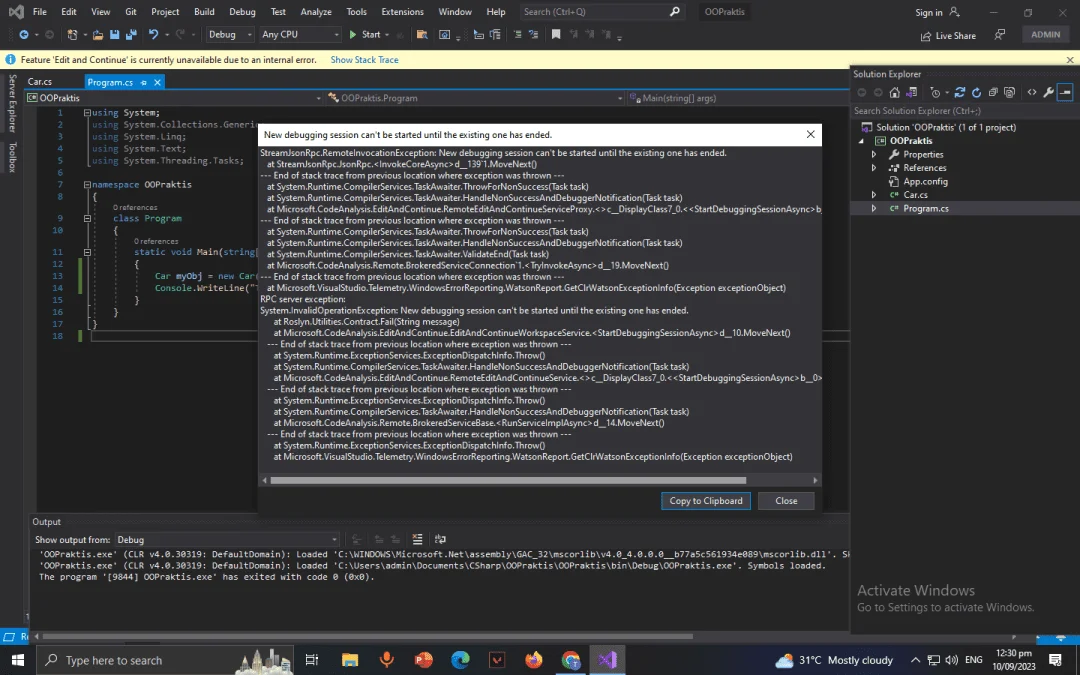This screenshot has width=1080, height=675.
Task: Open the OOPraktis.Program type dropdown
Action: tap(475, 98)
